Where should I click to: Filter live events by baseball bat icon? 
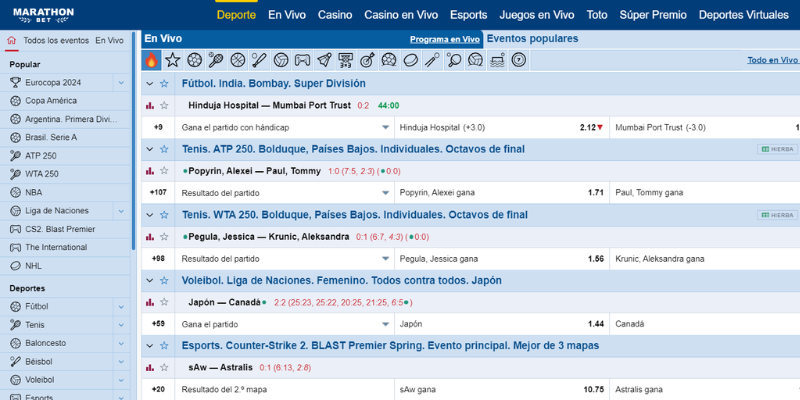pyautogui.click(x=259, y=60)
